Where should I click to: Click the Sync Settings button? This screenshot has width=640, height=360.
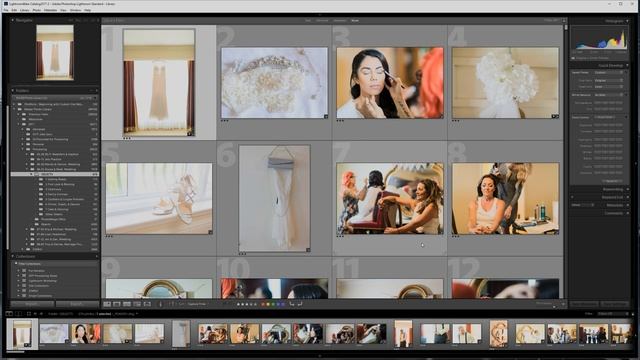[614, 304]
